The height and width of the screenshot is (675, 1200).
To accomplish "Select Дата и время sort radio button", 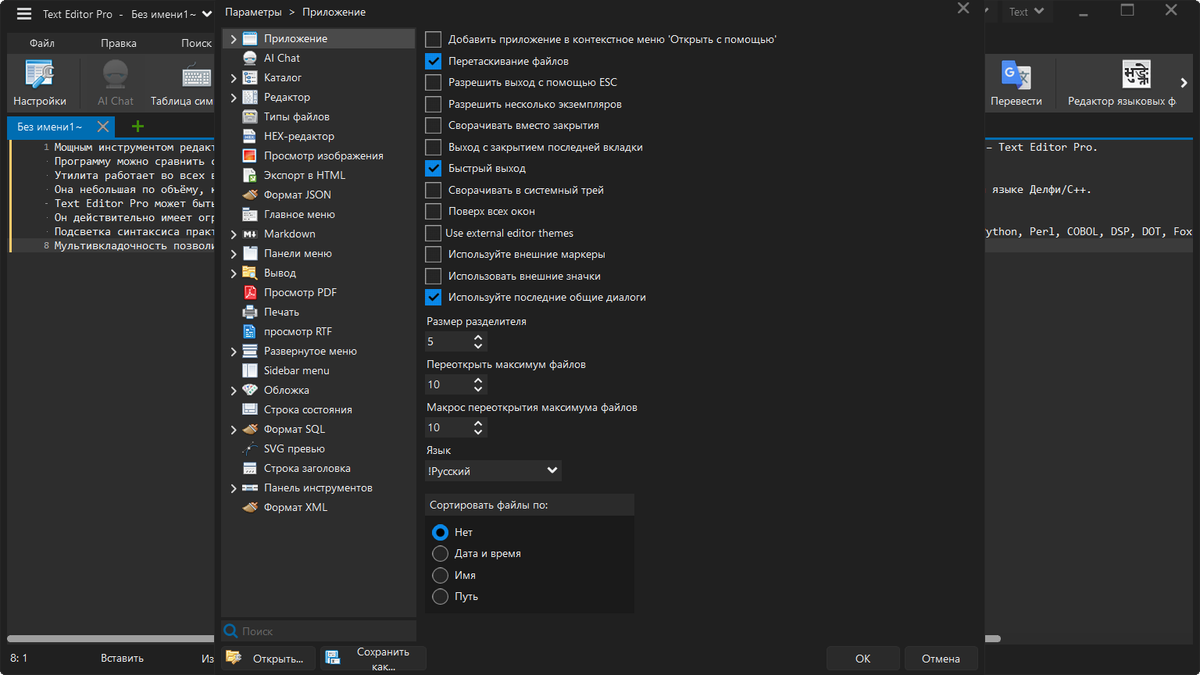I will [440, 553].
